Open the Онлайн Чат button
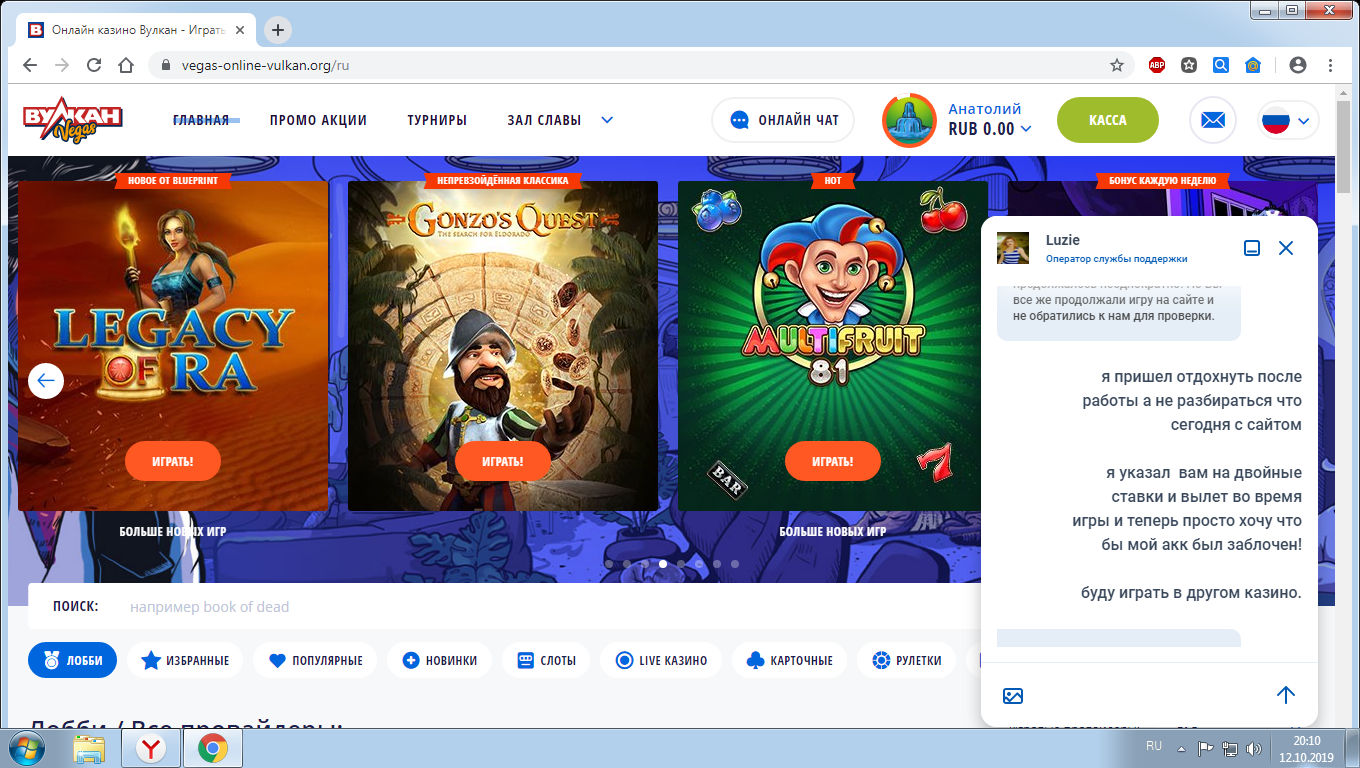This screenshot has width=1360, height=768. [783, 120]
